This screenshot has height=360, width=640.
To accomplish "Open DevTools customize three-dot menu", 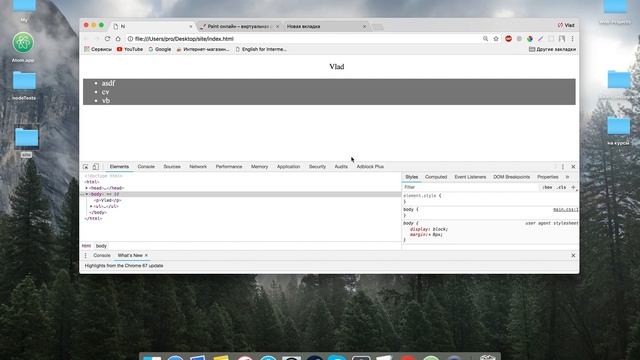I will coord(562,167).
